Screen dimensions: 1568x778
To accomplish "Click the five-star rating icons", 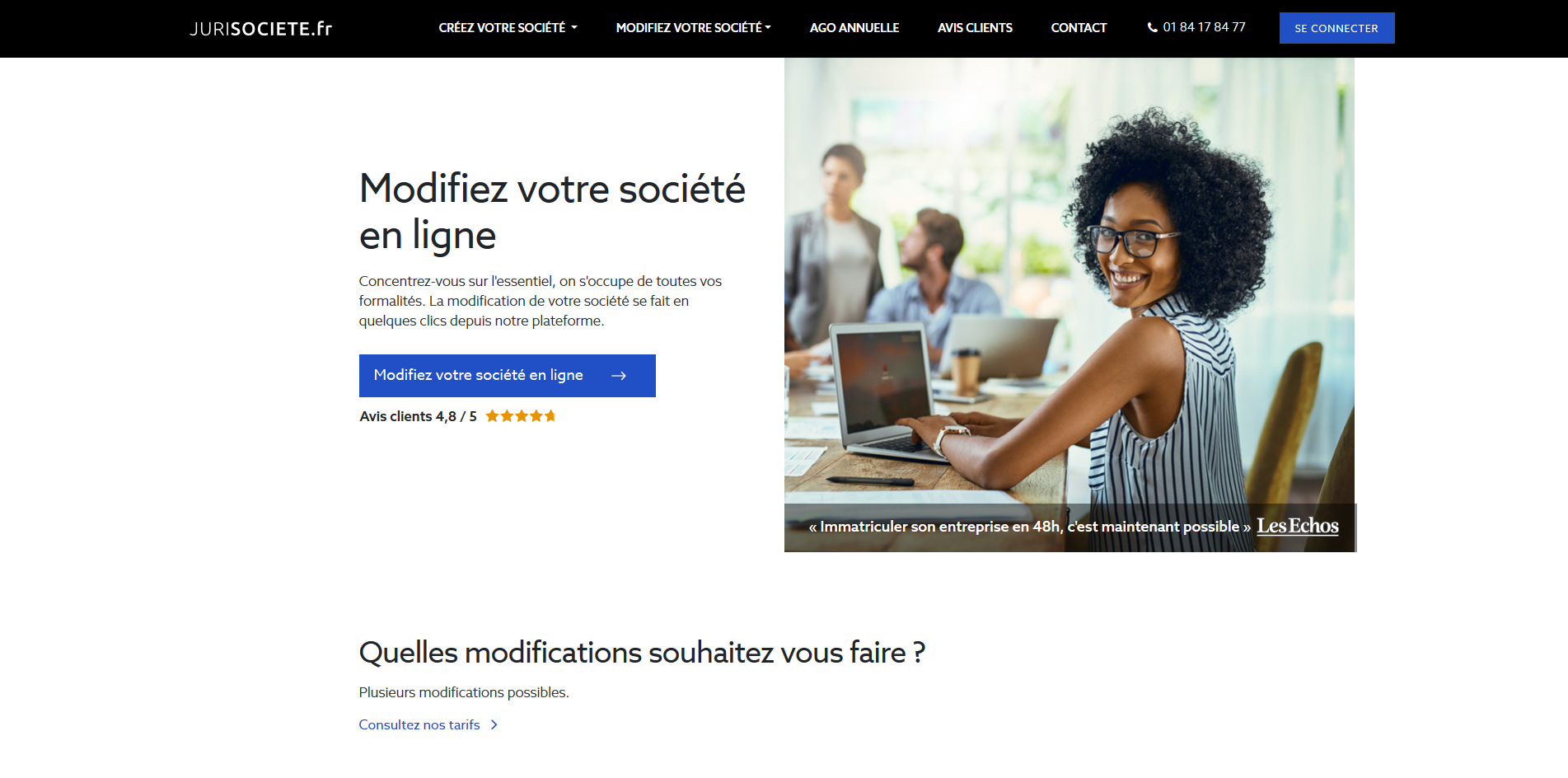I will (521, 416).
